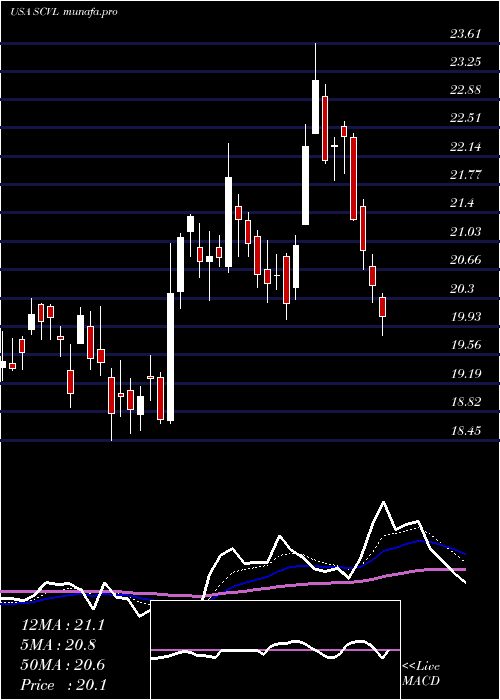The width and height of the screenshot is (500, 700).
Task: Select the 21.4 price axis label
Action: [x=462, y=204]
